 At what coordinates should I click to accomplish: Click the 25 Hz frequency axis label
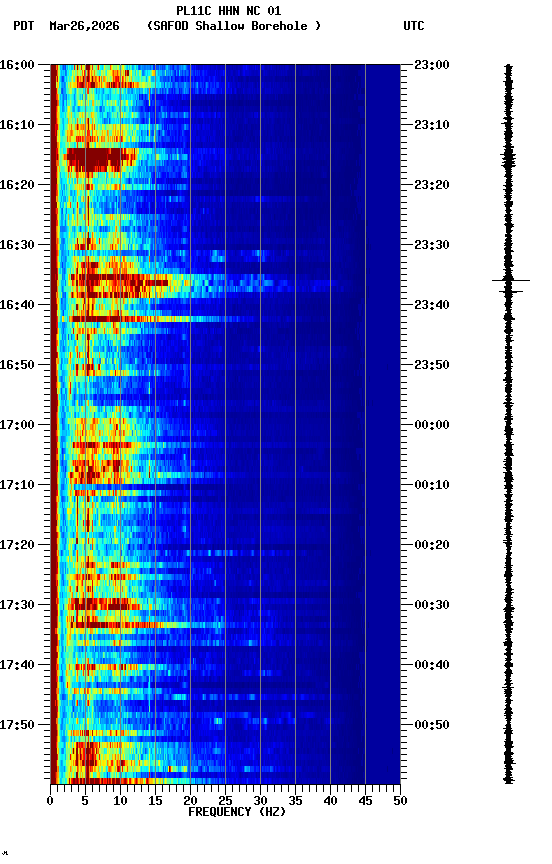coord(225,801)
